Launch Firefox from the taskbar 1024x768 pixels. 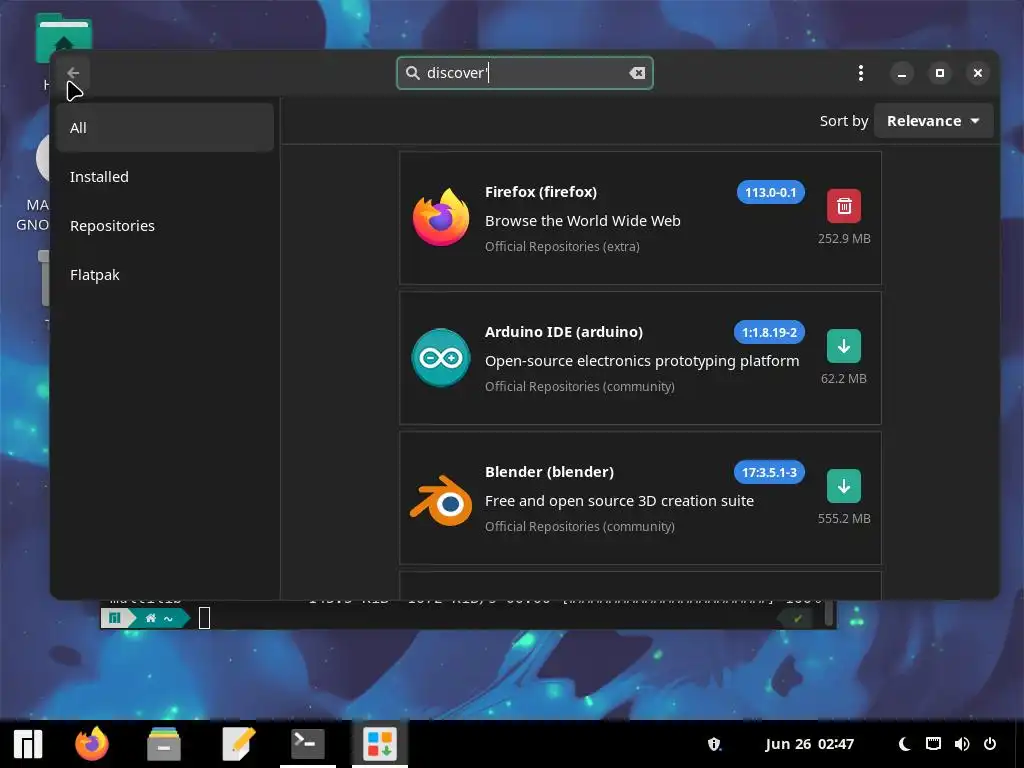tap(91, 744)
